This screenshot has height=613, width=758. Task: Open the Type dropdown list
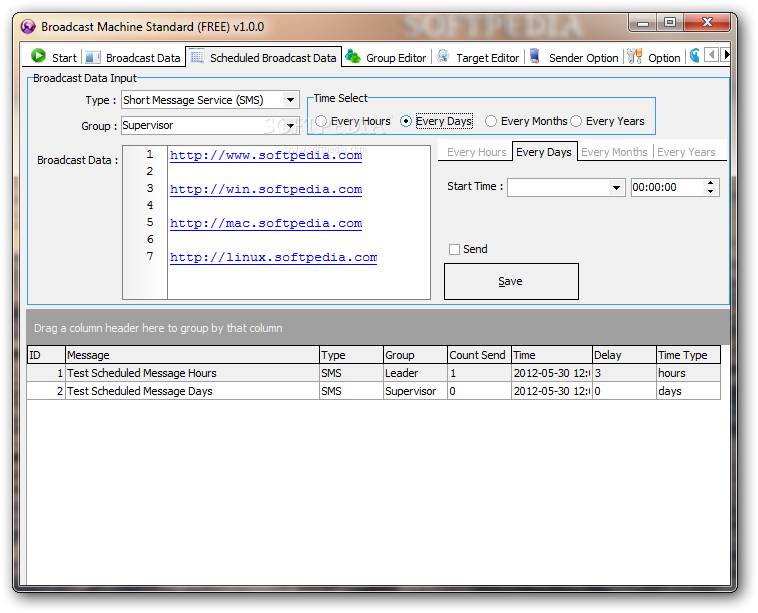(x=290, y=100)
